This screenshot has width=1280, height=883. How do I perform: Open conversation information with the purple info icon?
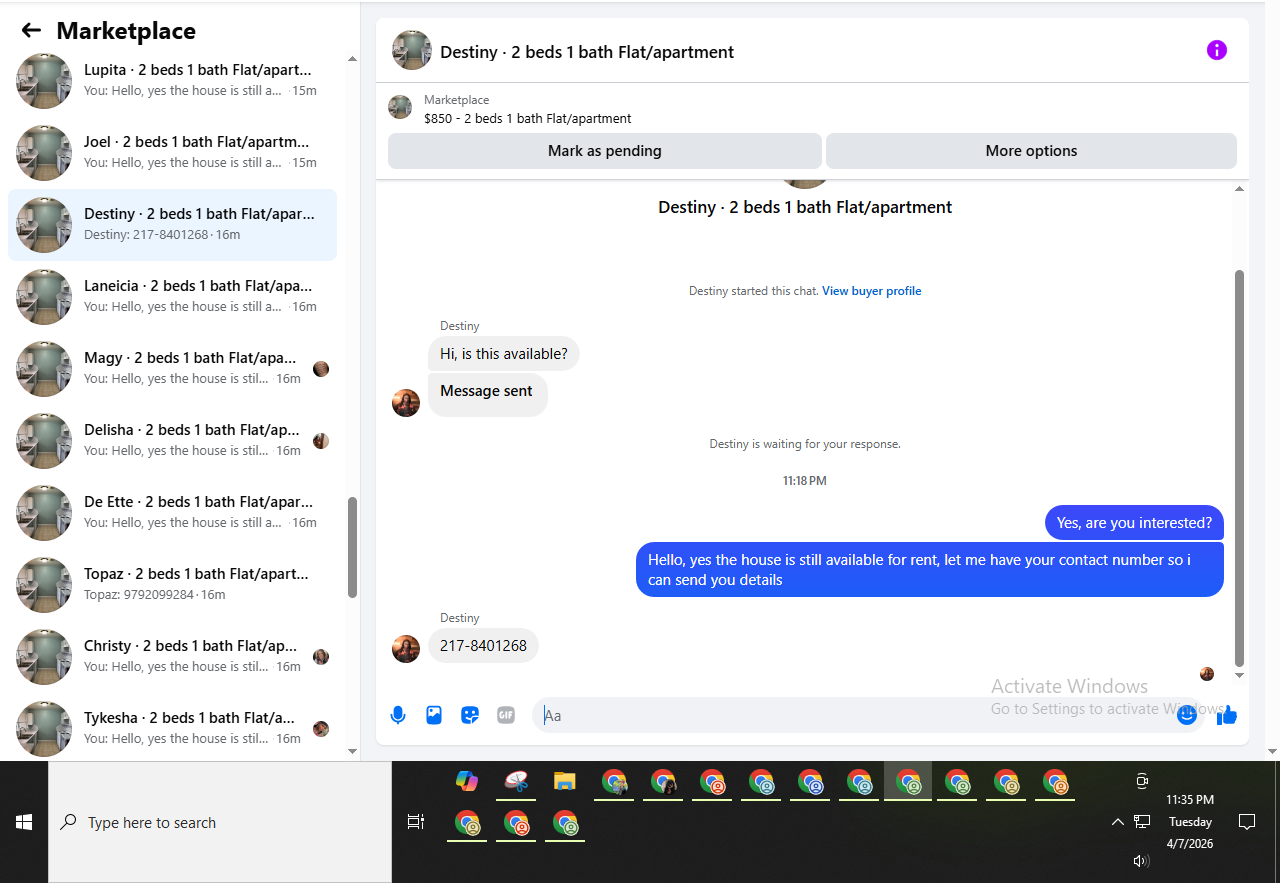[1217, 50]
